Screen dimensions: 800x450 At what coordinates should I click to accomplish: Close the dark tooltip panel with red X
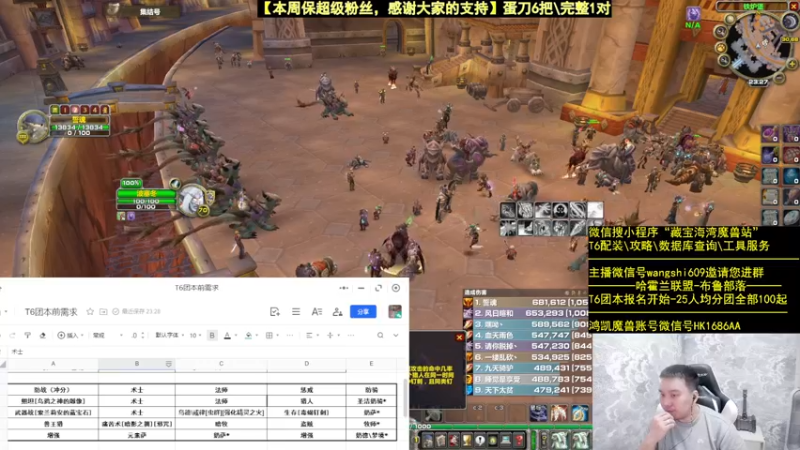coord(459,337)
